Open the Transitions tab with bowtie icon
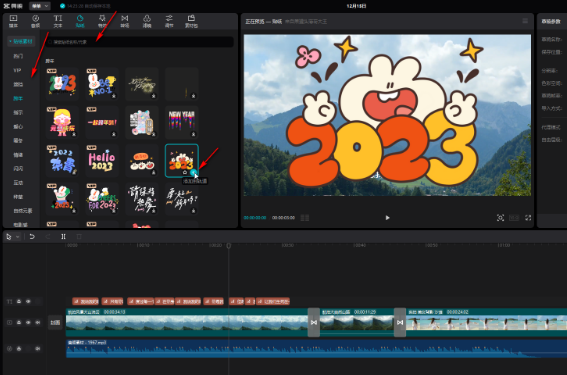Viewport: 567px width, 375px height. tap(125, 21)
